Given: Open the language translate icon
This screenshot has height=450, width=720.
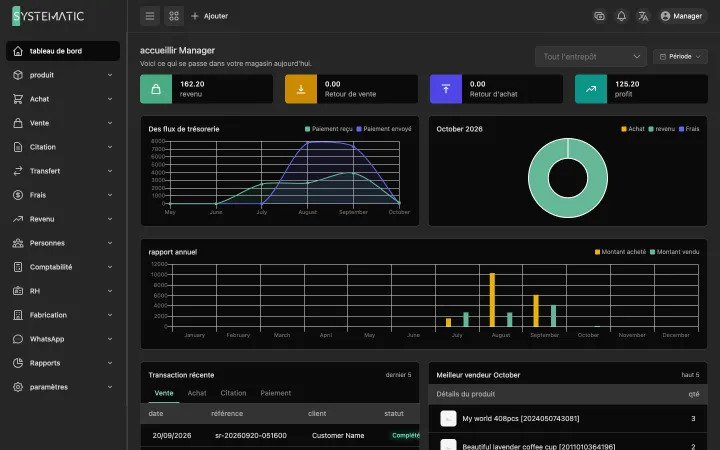Looking at the screenshot, I should pyautogui.click(x=643, y=16).
